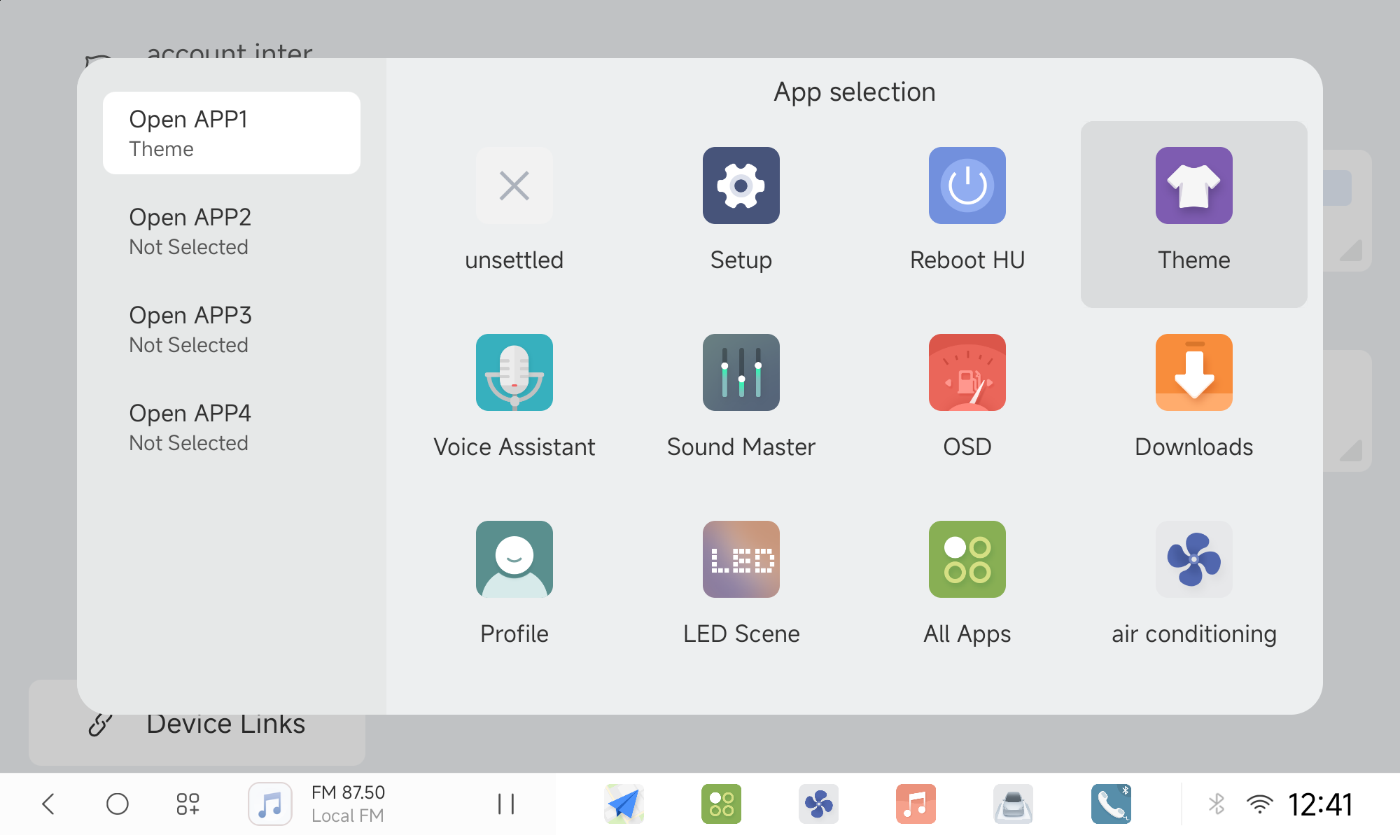
Task: Switch to the Open APP3 slot
Action: click(x=231, y=329)
